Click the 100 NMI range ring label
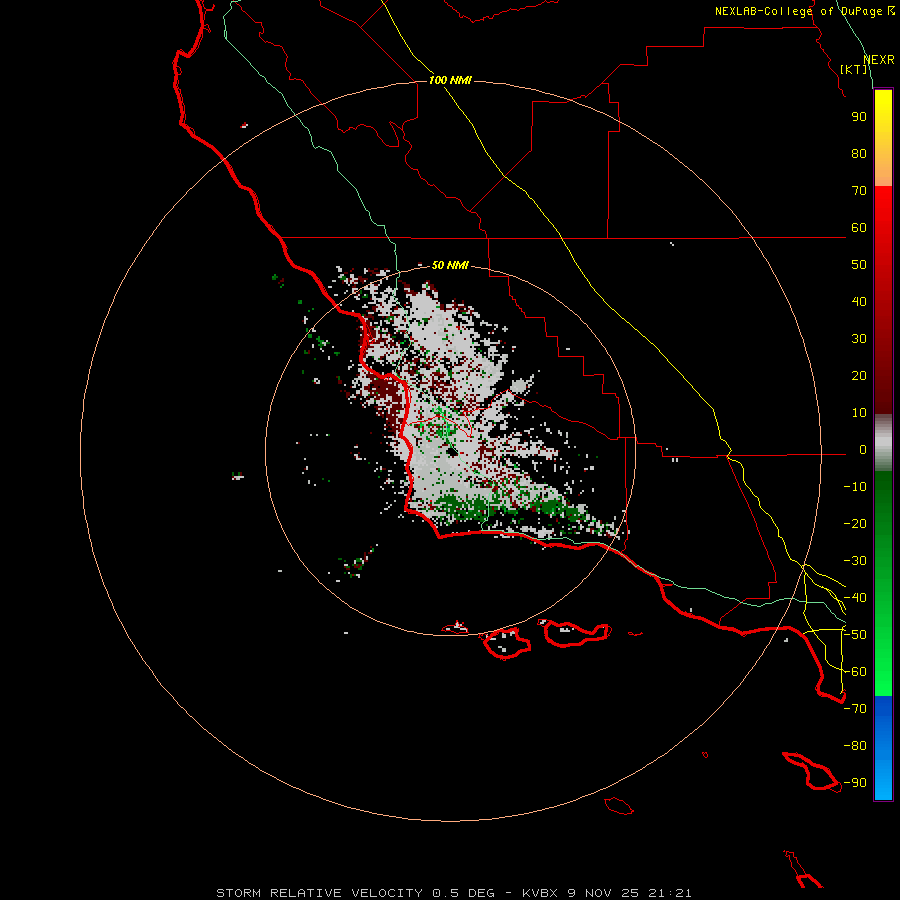This screenshot has height=900, width=900. 450,80
